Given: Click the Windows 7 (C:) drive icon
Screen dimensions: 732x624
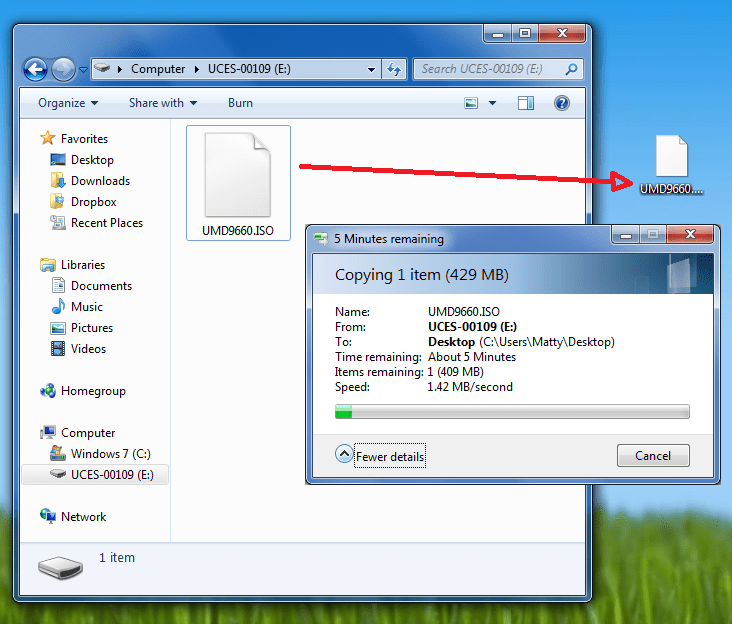Looking at the screenshot, I should tap(57, 453).
